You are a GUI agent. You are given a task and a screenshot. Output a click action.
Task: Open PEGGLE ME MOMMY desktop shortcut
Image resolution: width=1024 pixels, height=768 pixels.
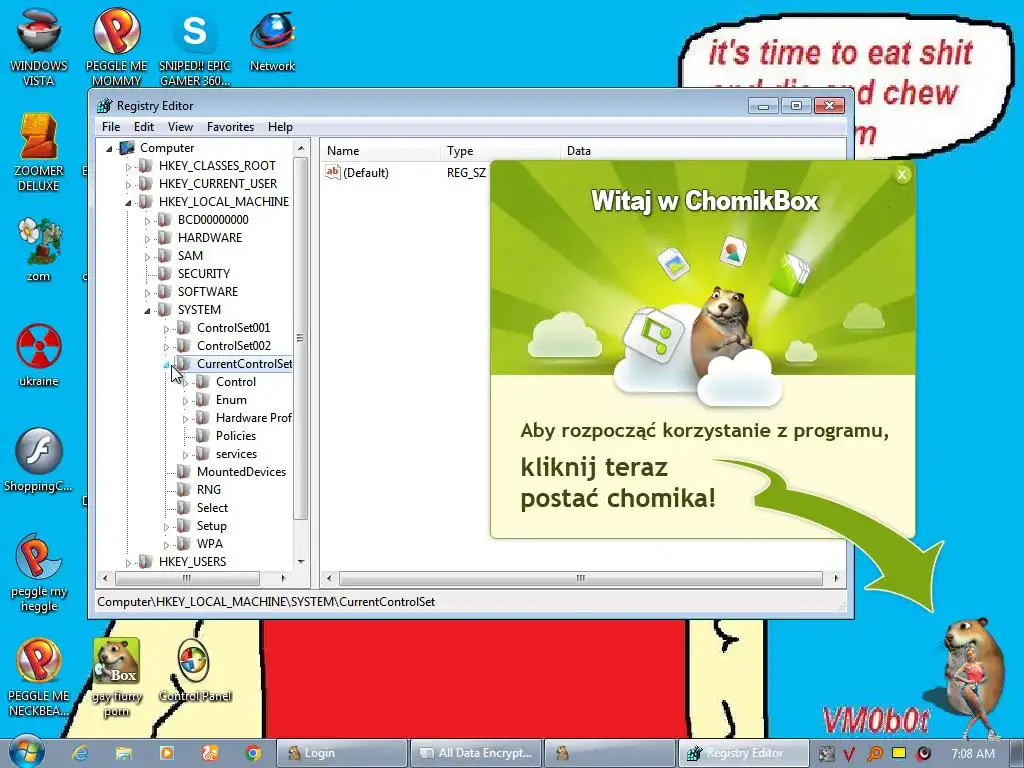(116, 44)
